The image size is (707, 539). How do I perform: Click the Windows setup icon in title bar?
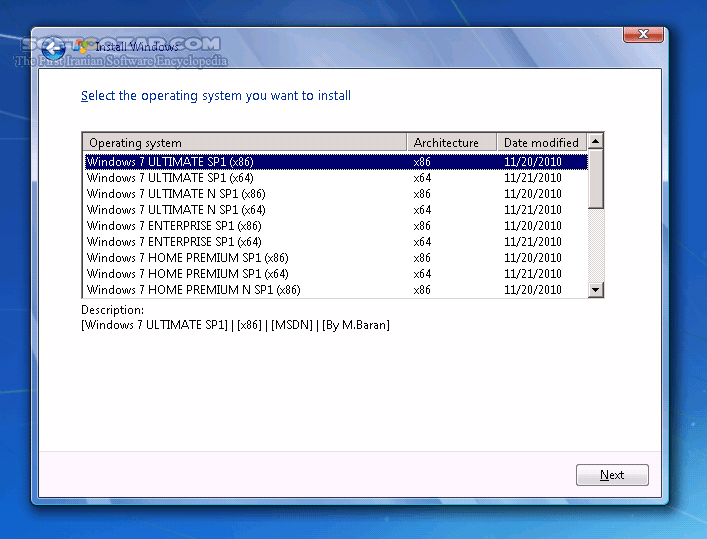tap(80, 46)
